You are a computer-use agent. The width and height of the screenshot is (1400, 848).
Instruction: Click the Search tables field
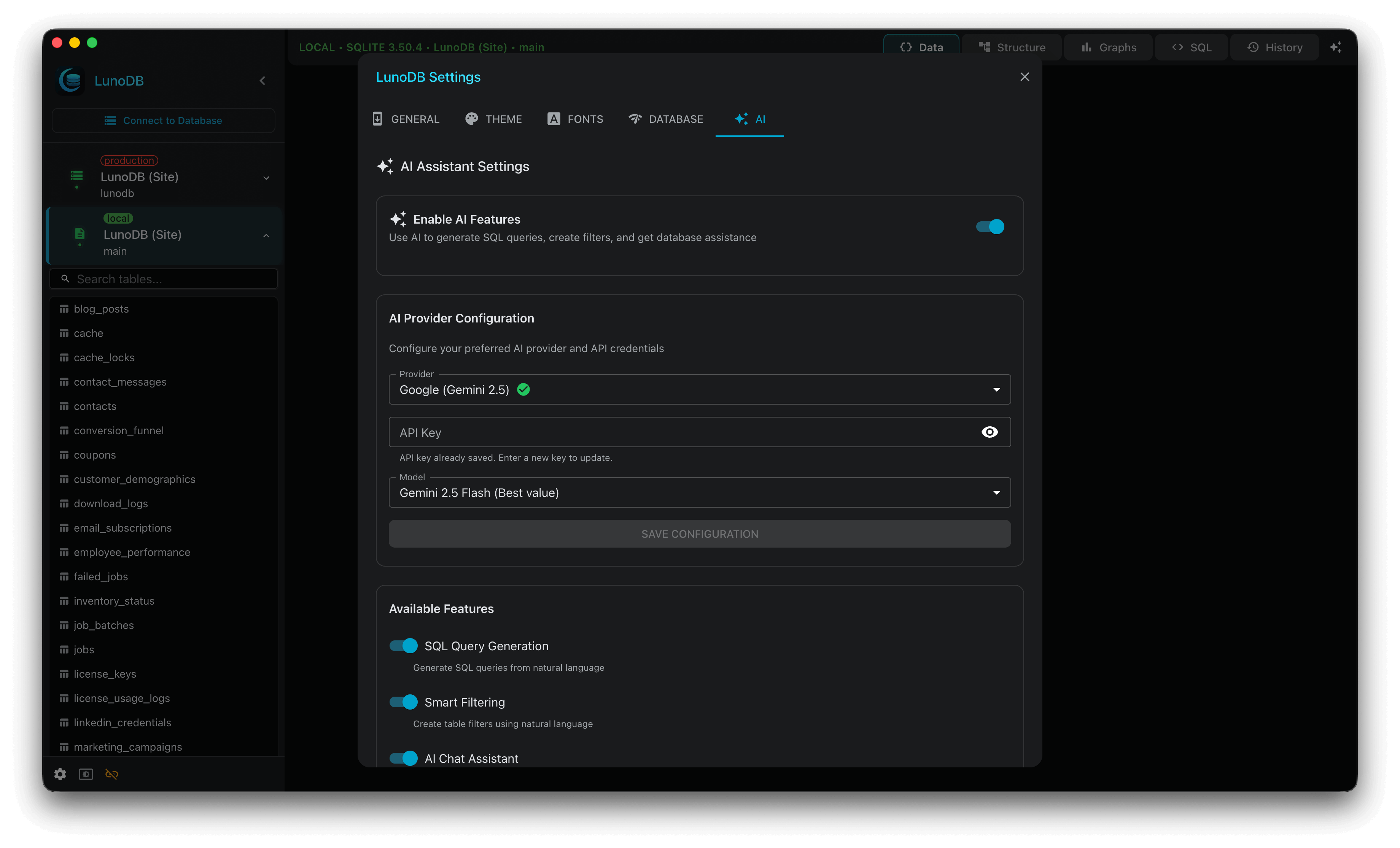point(164,279)
